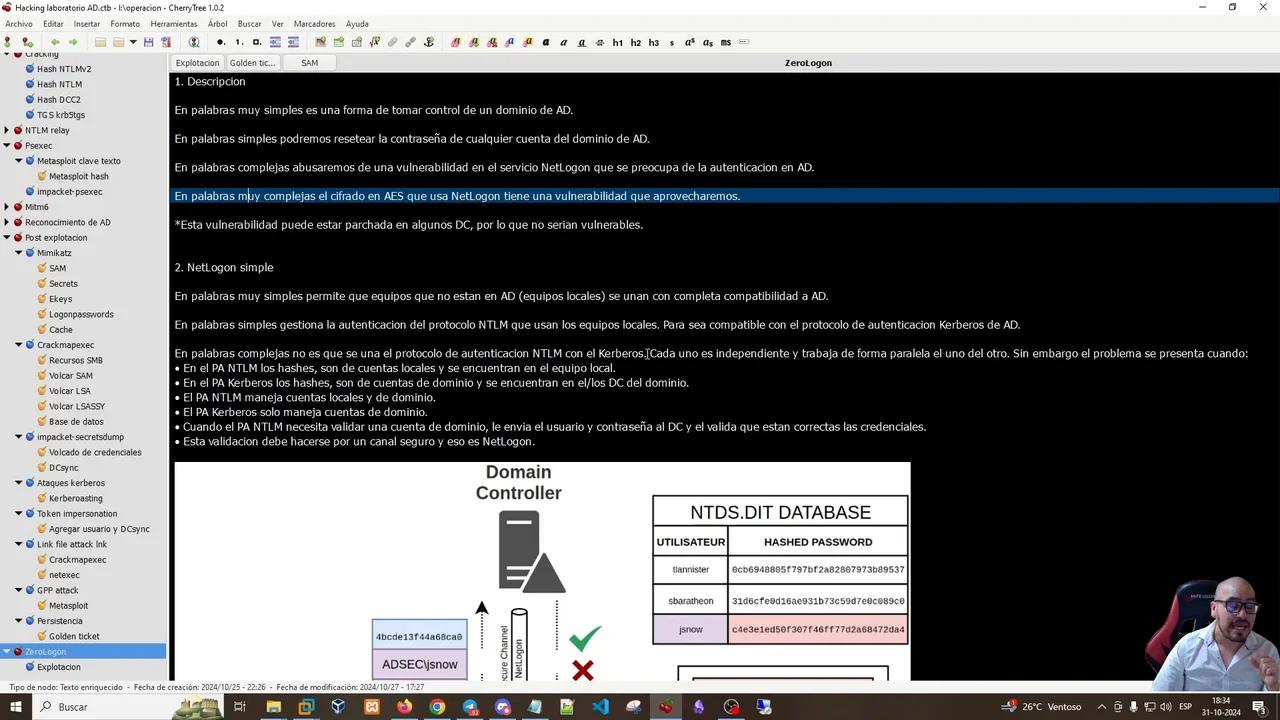Toggle underline formatting

(x=581, y=42)
